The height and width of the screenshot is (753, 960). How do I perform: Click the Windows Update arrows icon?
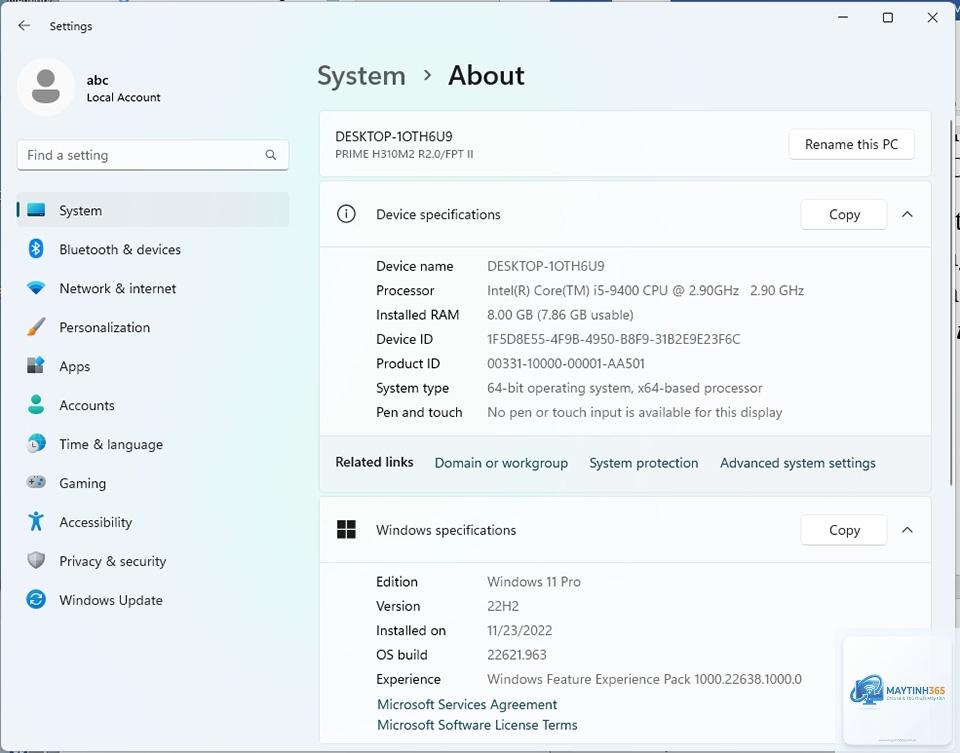pyautogui.click(x=36, y=599)
